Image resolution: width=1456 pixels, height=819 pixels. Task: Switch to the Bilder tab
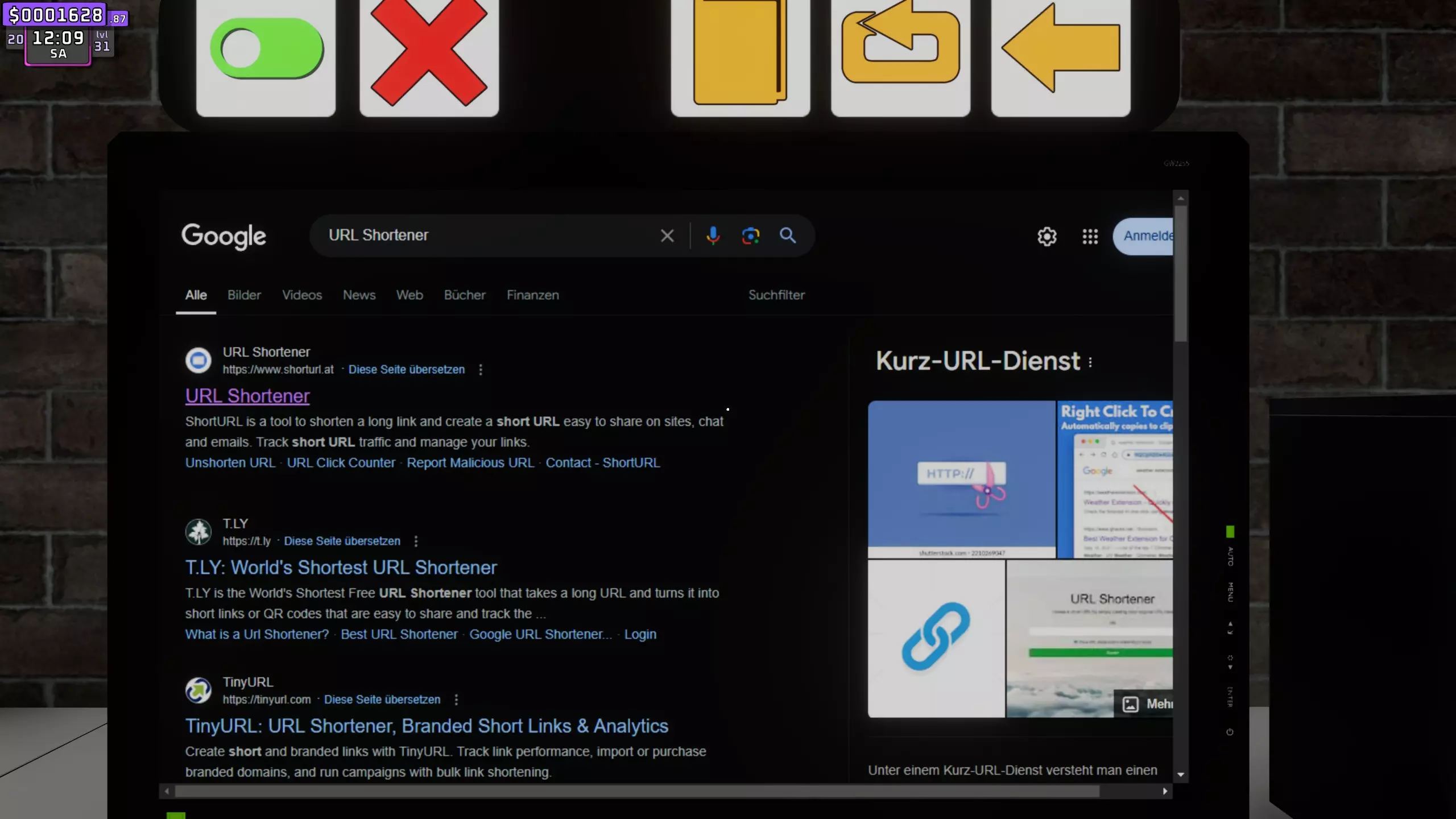tap(244, 295)
